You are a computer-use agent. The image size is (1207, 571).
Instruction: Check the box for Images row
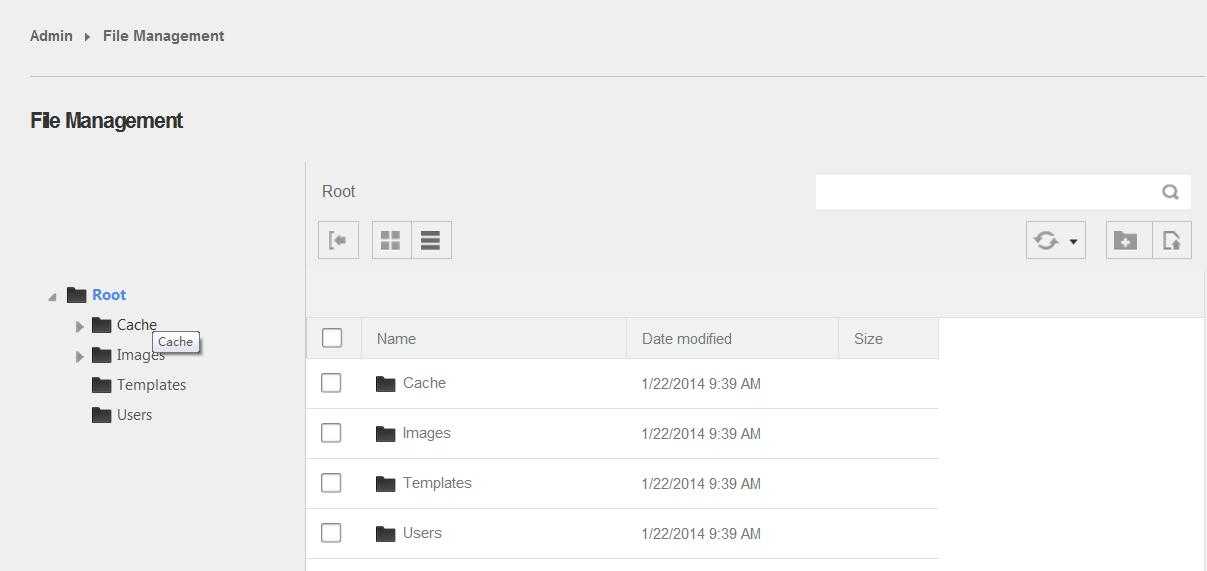coord(331,433)
